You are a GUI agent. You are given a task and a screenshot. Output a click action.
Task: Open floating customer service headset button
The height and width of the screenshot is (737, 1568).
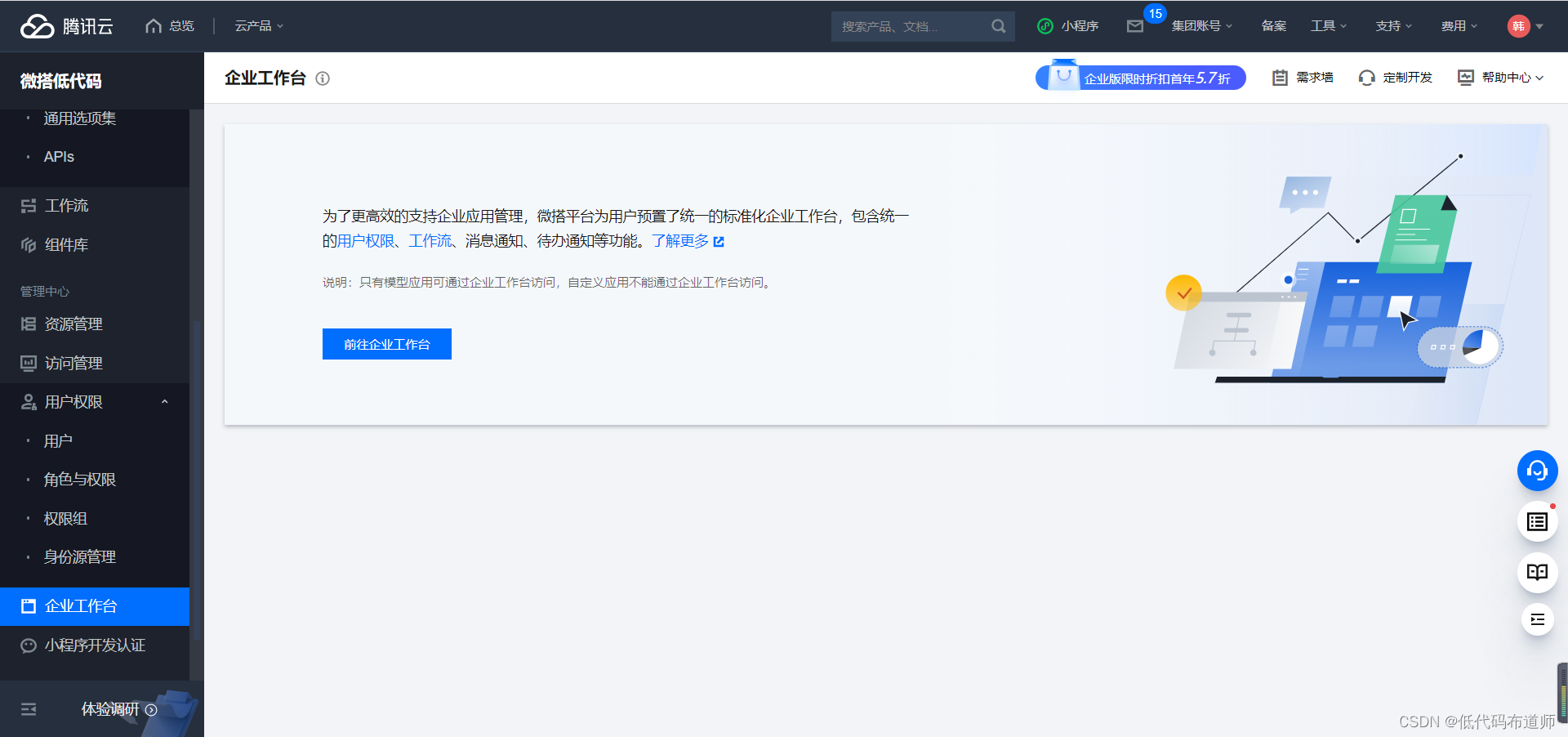tap(1538, 471)
